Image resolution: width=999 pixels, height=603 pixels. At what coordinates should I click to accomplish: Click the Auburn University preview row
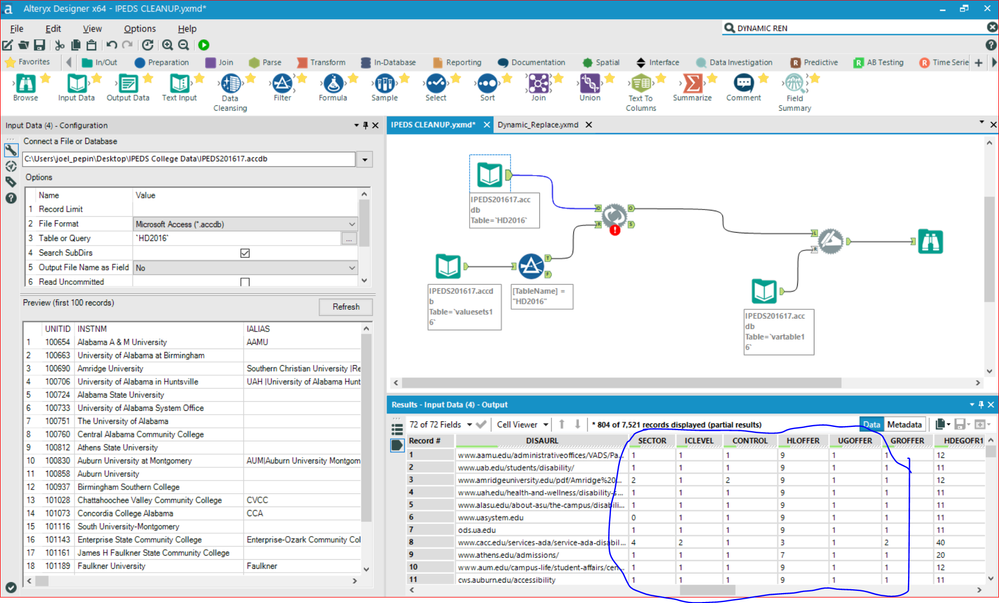[x=192, y=474]
